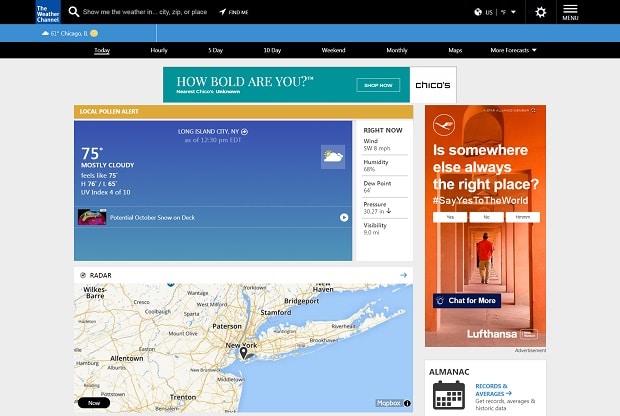Switch to the 10 Day tab
620x416 pixels.
pos(272,50)
